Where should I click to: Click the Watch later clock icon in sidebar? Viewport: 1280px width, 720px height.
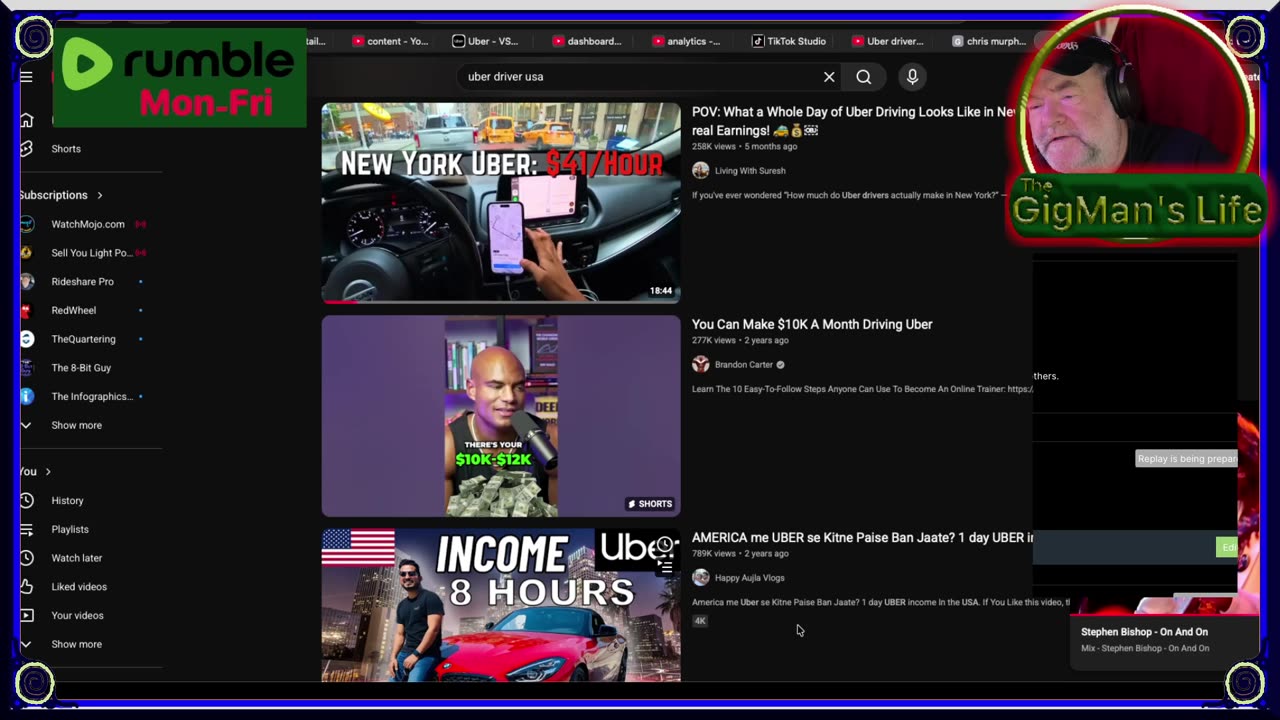[x=27, y=558]
